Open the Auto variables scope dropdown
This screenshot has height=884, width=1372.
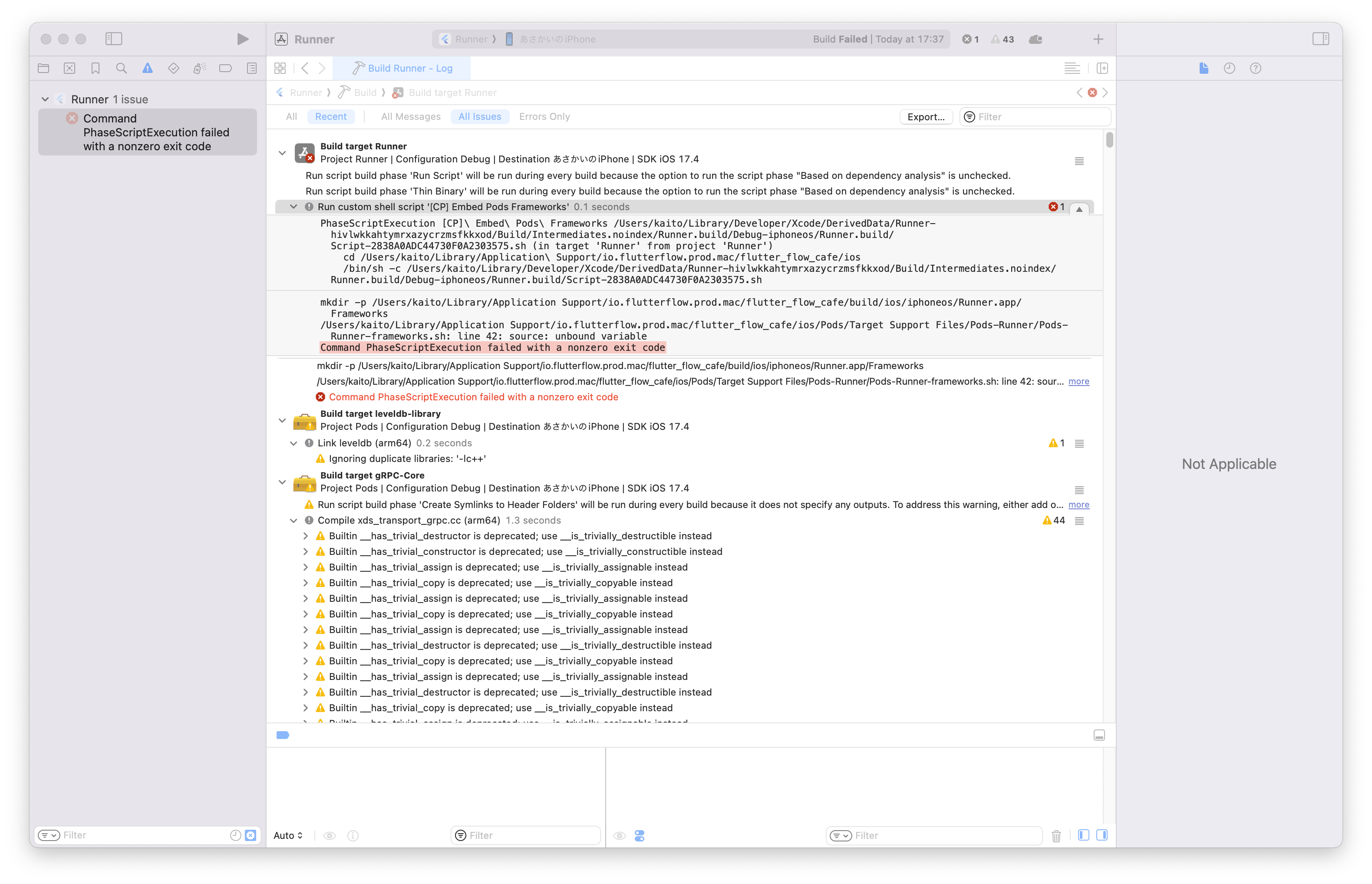tap(287, 835)
